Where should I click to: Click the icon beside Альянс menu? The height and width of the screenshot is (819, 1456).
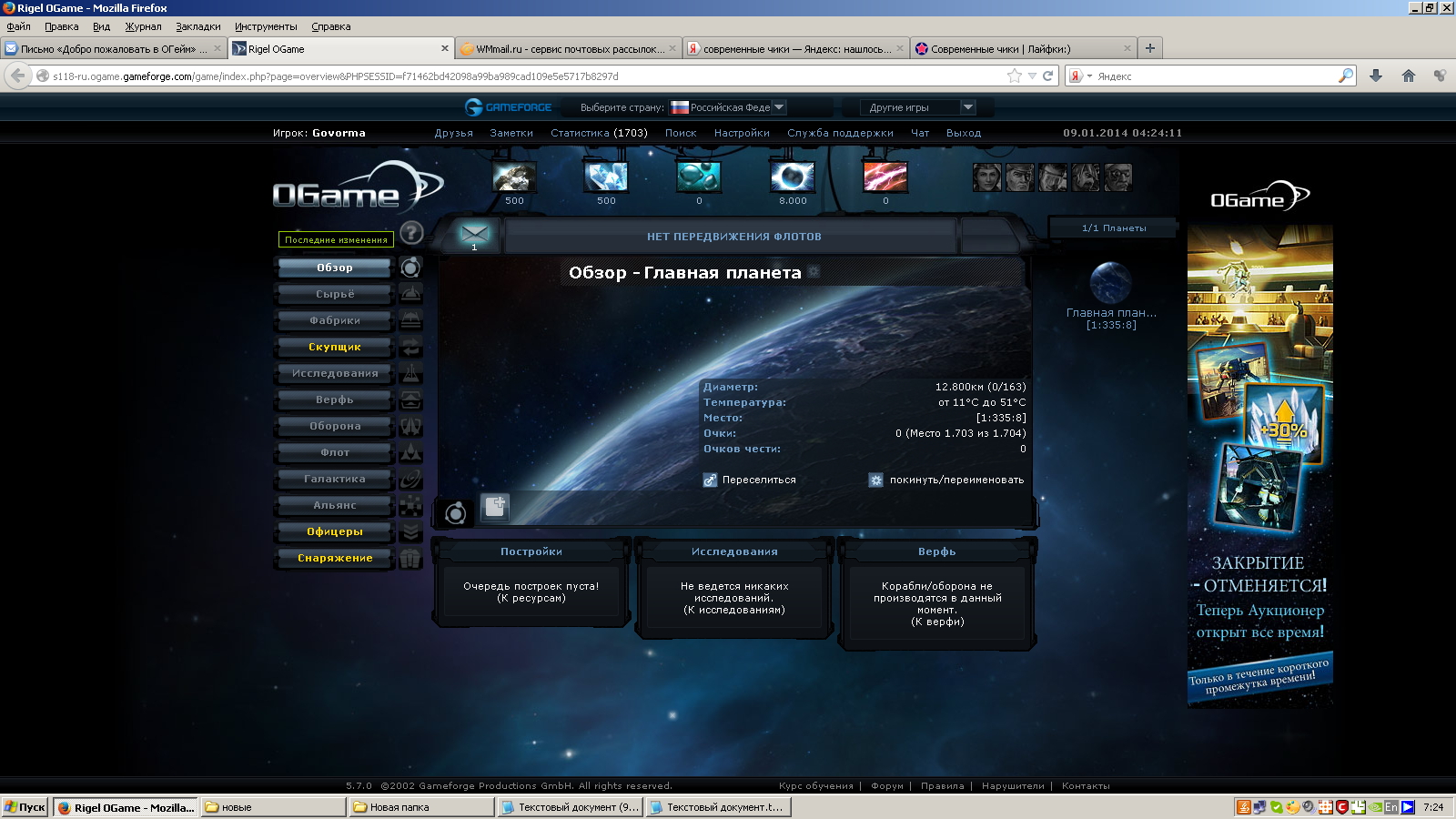pos(411,504)
